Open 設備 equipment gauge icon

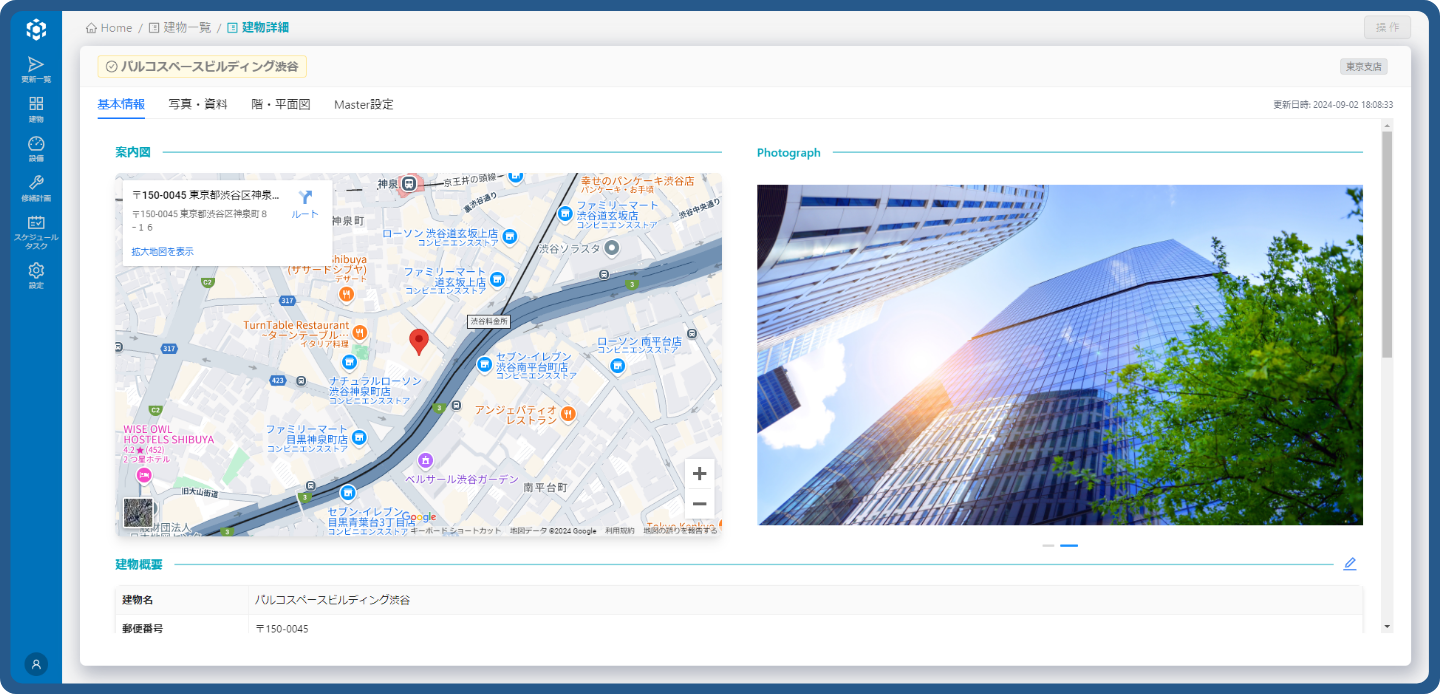[36, 149]
